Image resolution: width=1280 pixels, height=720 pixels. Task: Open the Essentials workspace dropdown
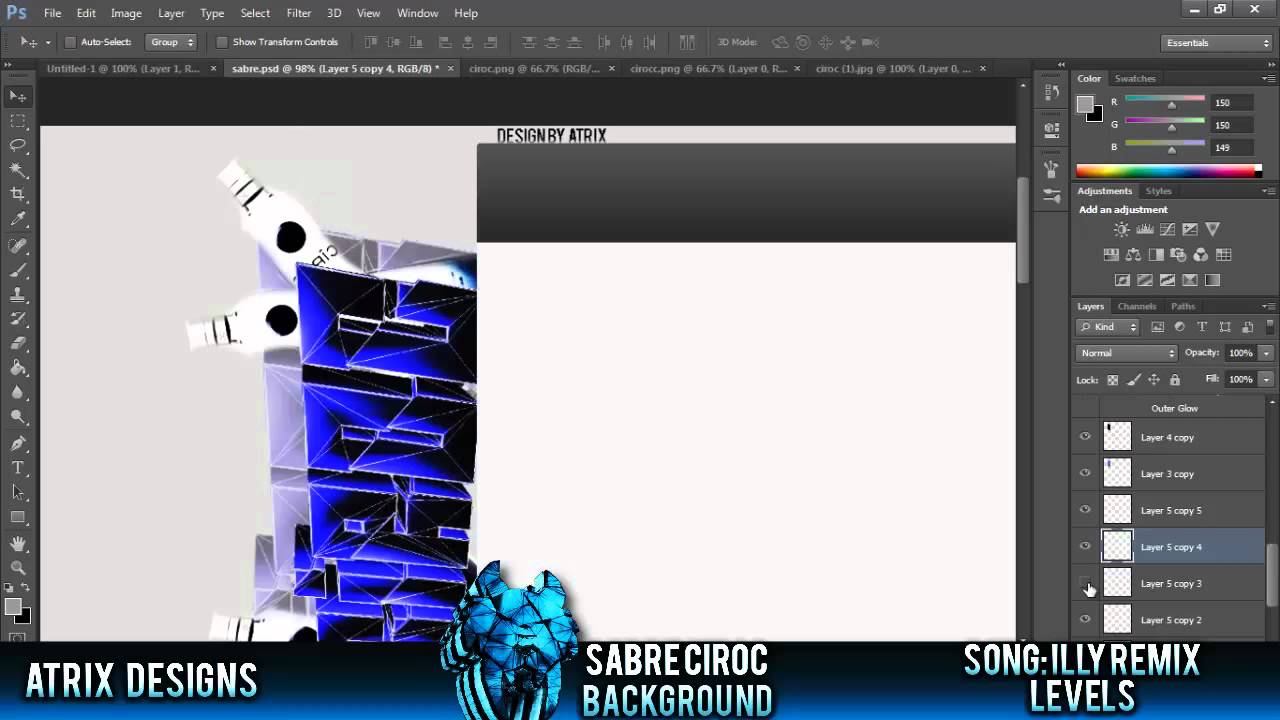[1217, 43]
